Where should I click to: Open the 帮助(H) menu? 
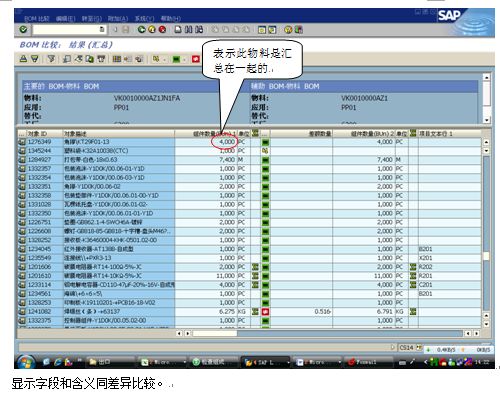tap(171, 18)
